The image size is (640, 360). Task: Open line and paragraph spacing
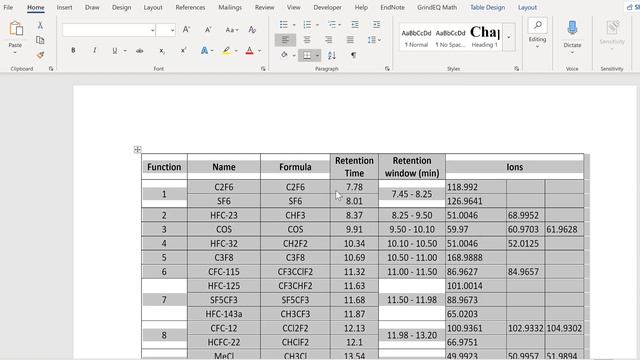coord(373,40)
